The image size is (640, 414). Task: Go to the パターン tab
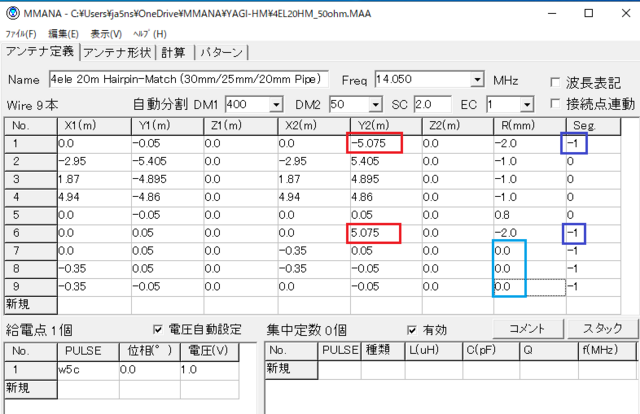(x=222, y=52)
